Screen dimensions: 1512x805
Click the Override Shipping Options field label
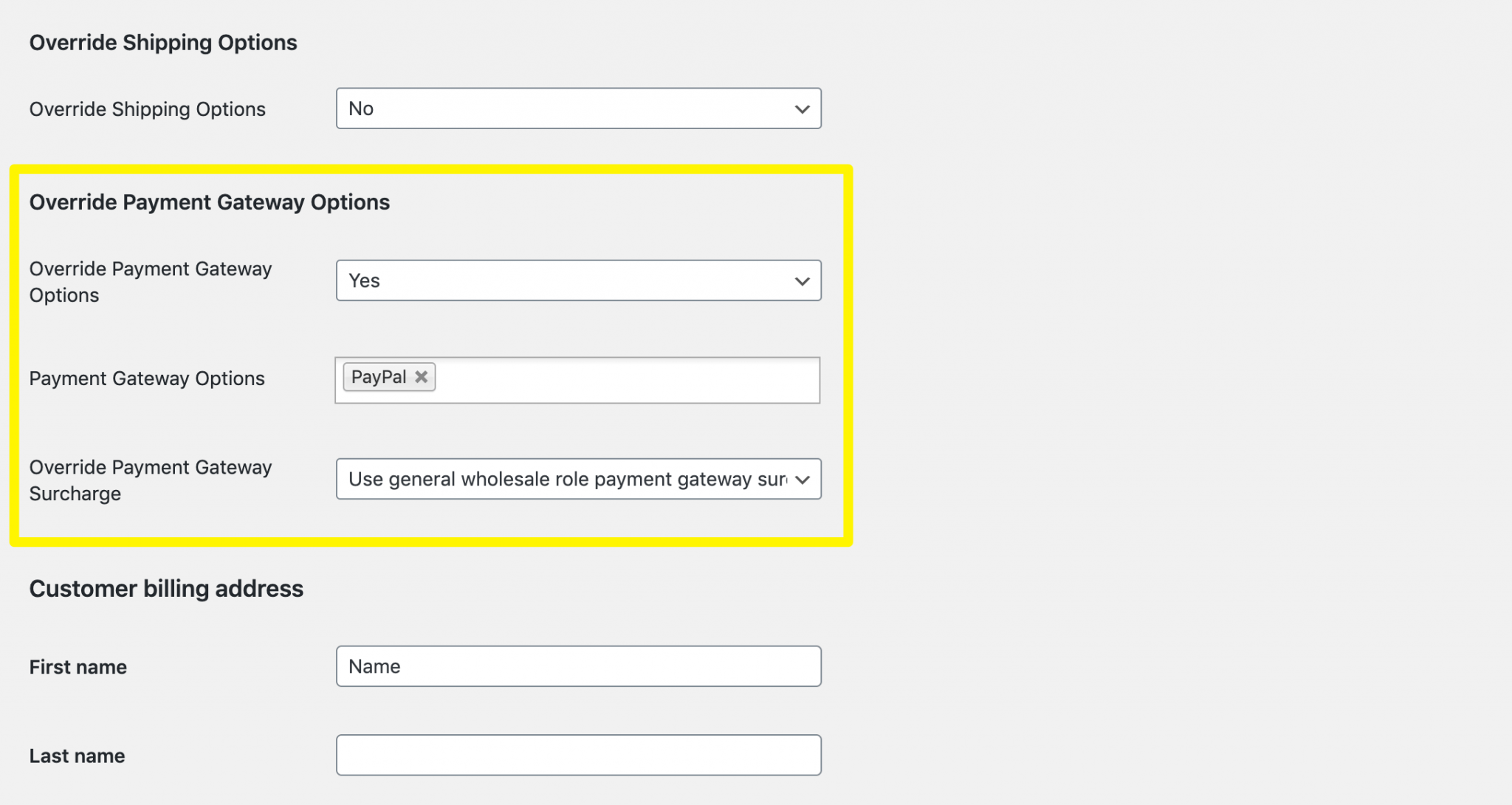tap(147, 109)
